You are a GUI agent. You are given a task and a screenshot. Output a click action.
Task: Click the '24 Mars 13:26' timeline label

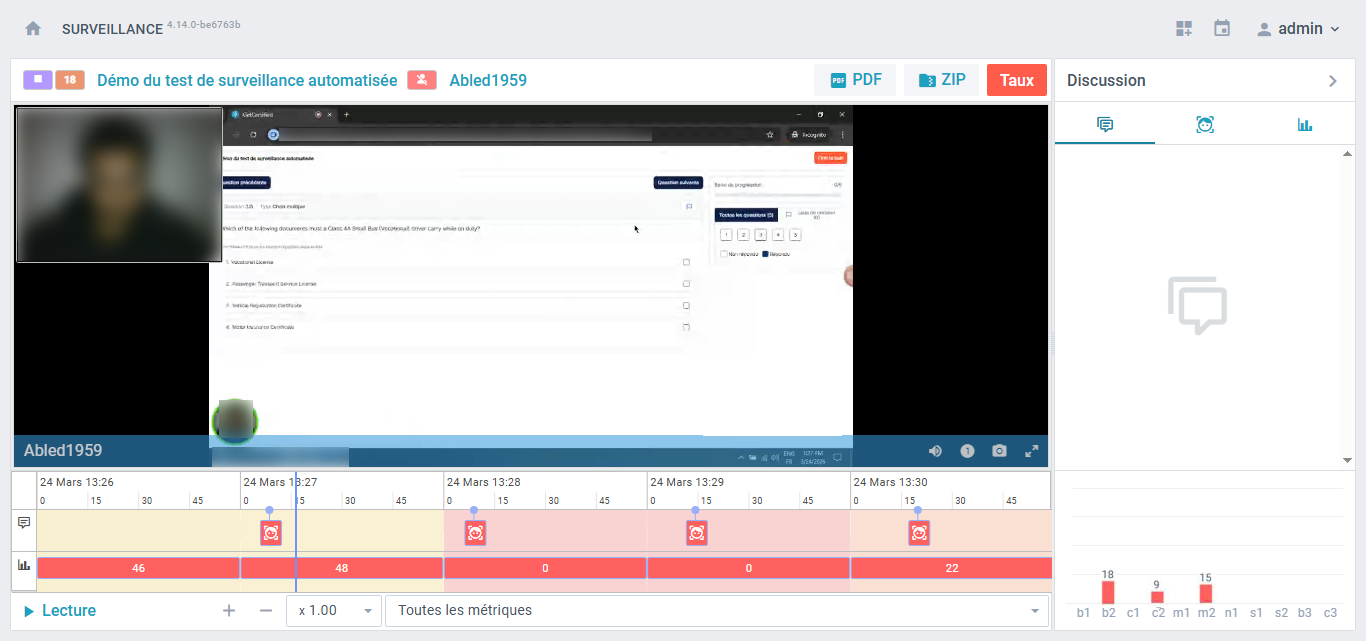(76, 482)
